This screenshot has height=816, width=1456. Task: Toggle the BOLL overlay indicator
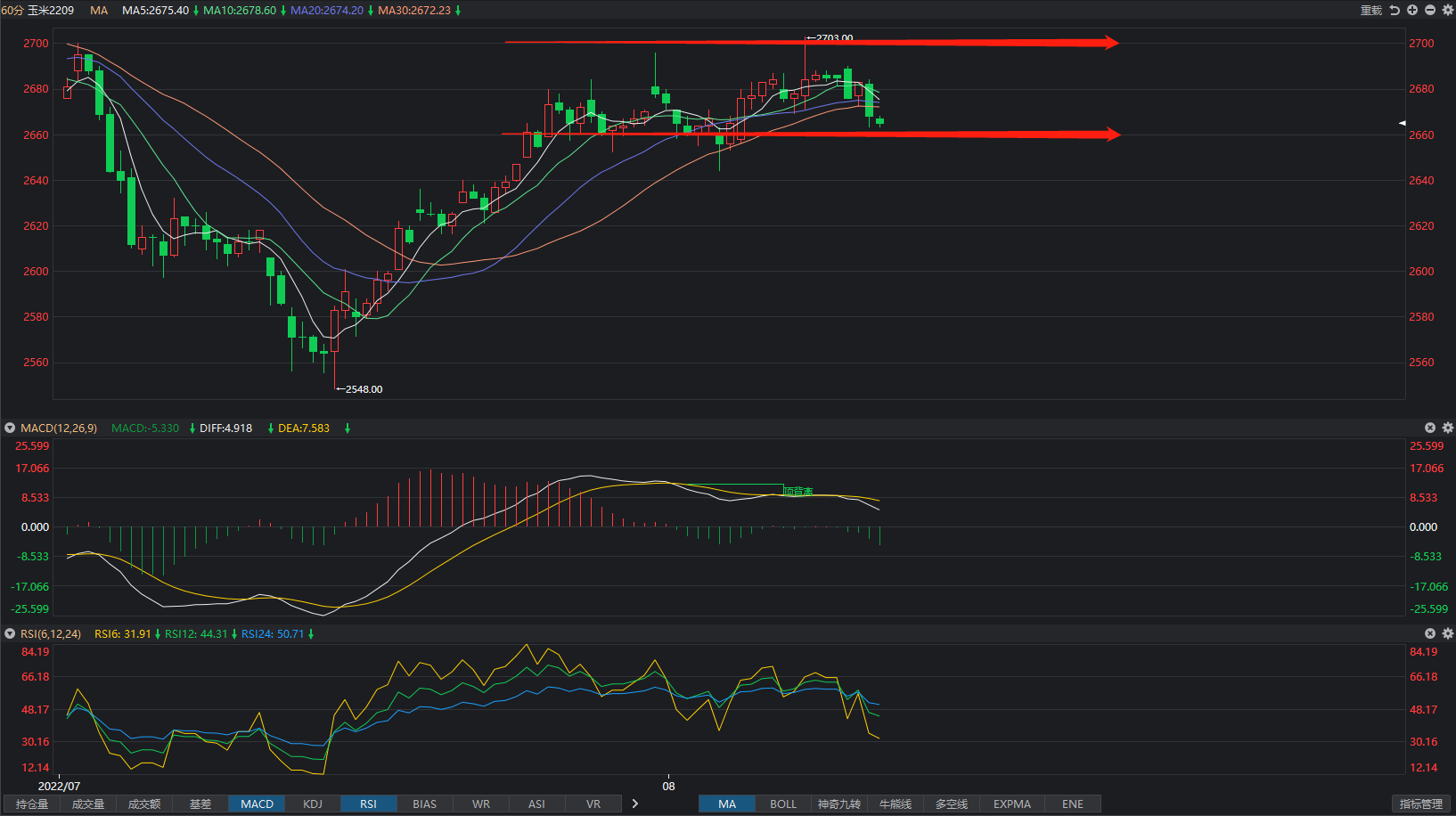(783, 804)
